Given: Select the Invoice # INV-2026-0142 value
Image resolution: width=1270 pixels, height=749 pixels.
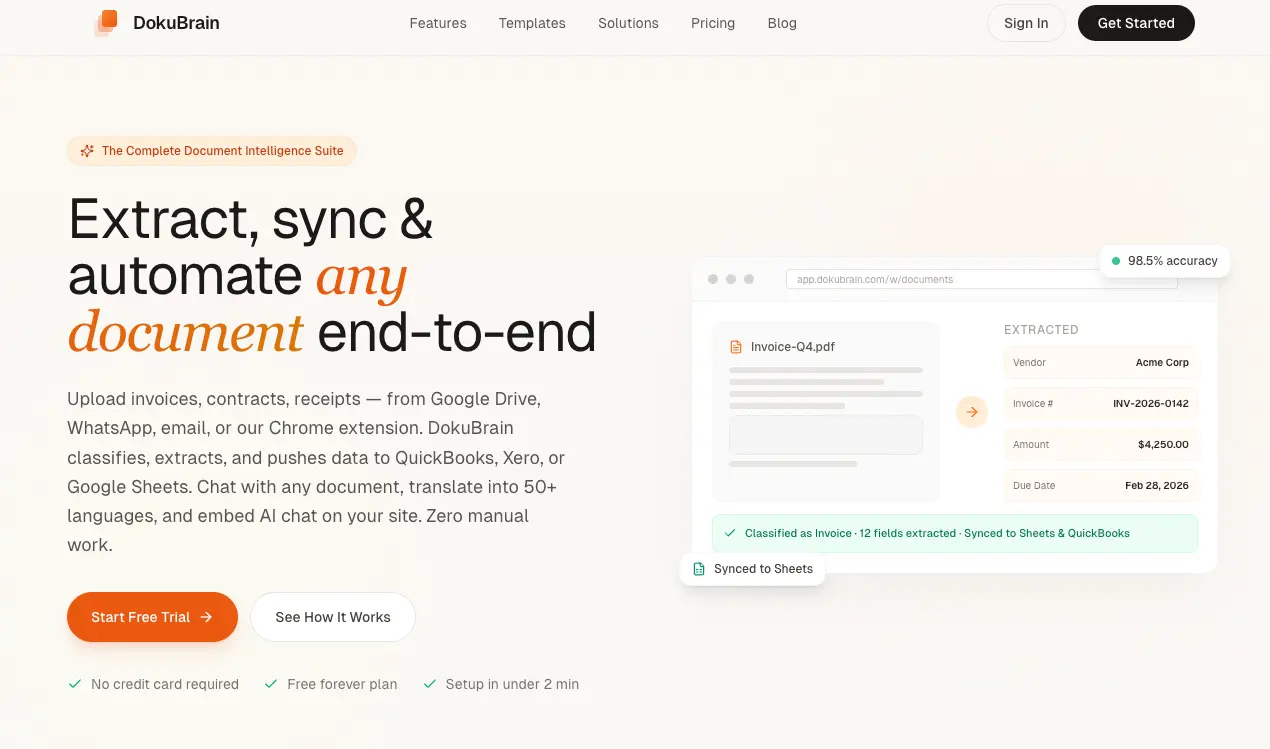Looking at the screenshot, I should coord(1151,404).
